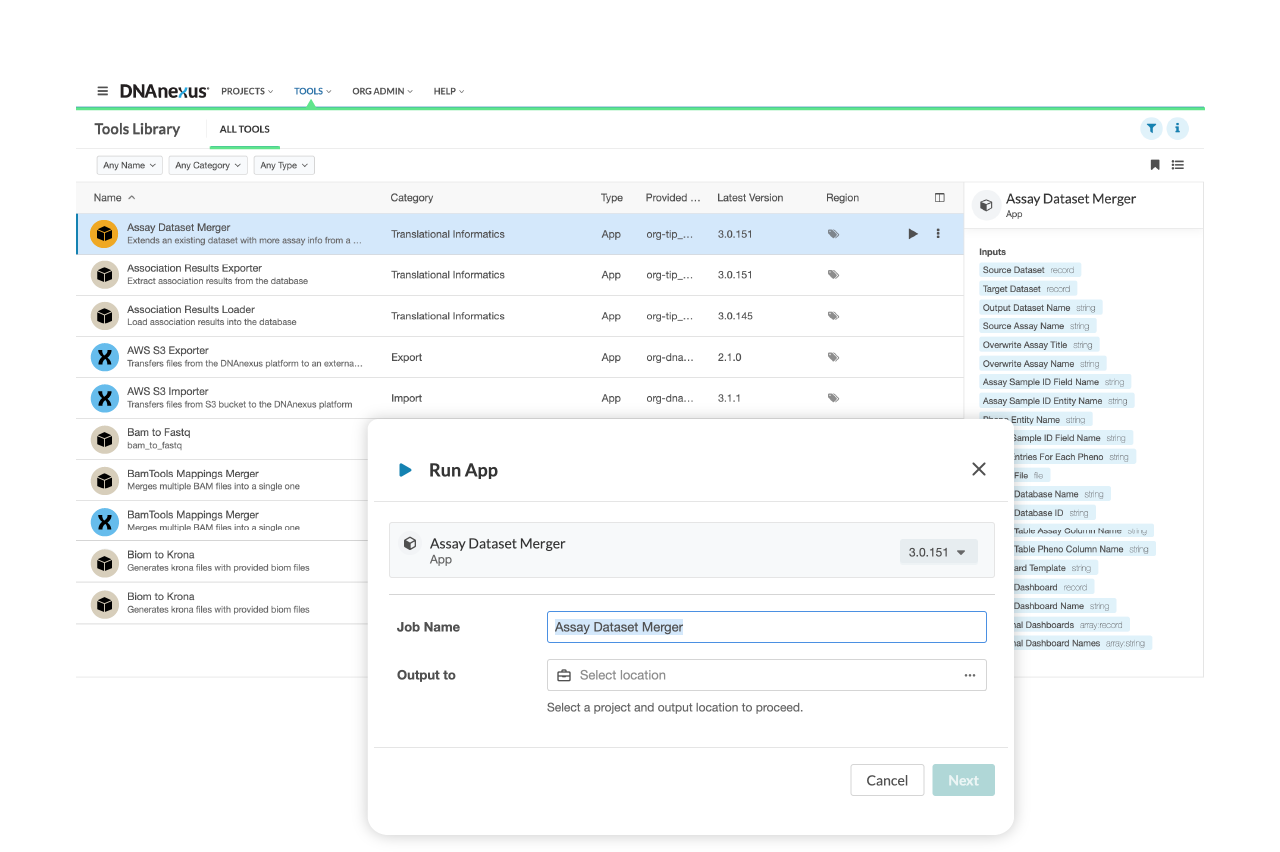This screenshot has height=852, width=1280.
Task: Click the Output Dataset Name input tag
Action: pos(1040,308)
